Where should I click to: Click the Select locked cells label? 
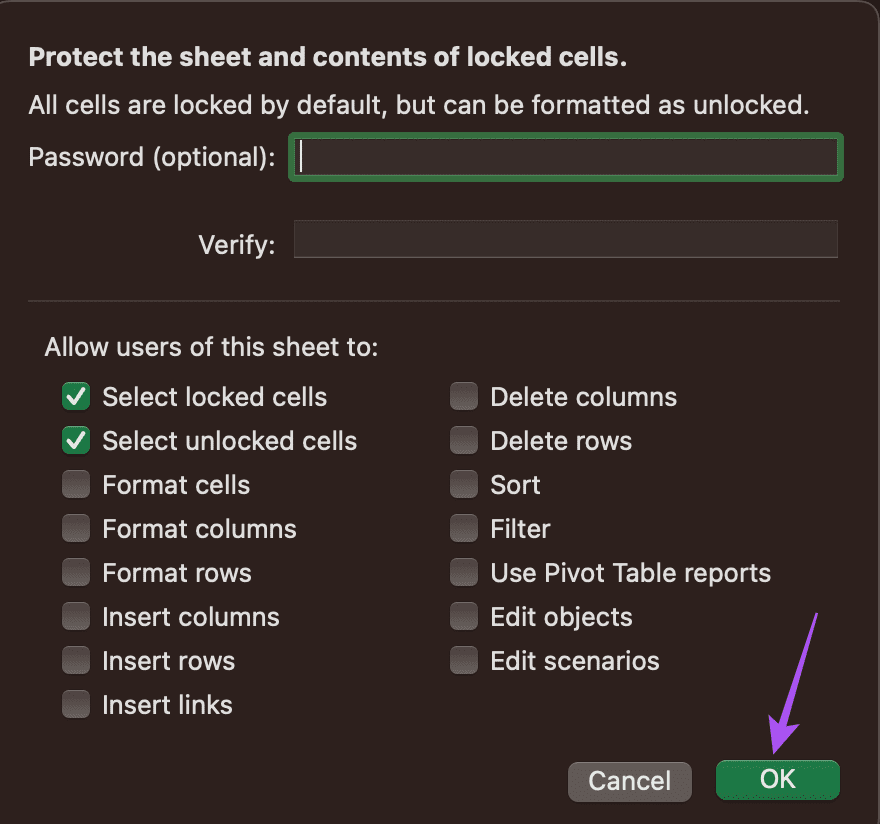[x=214, y=397]
